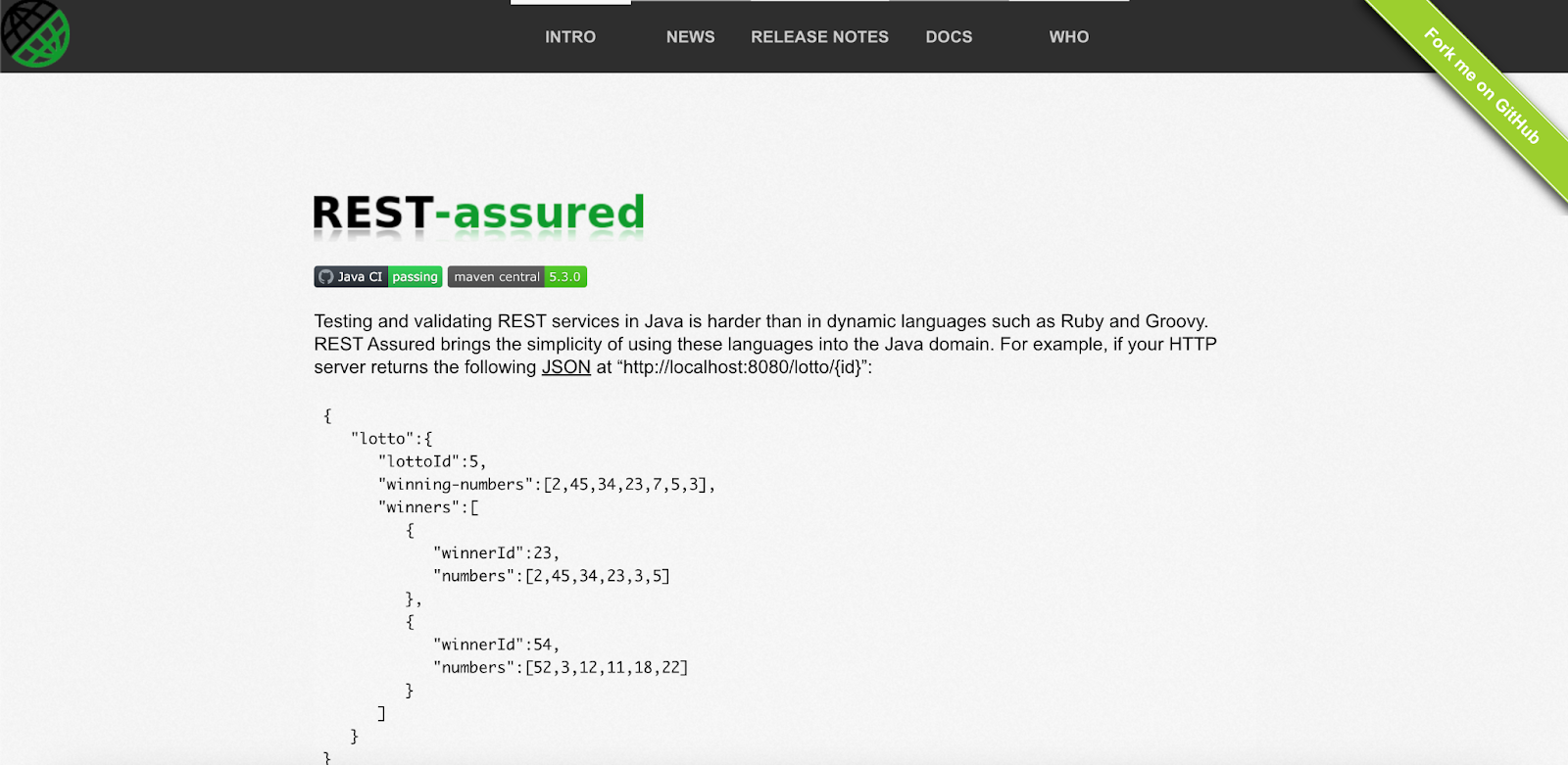Click the "Testing and validating REST services" sentence
The image size is (1568, 765).
(x=760, y=321)
